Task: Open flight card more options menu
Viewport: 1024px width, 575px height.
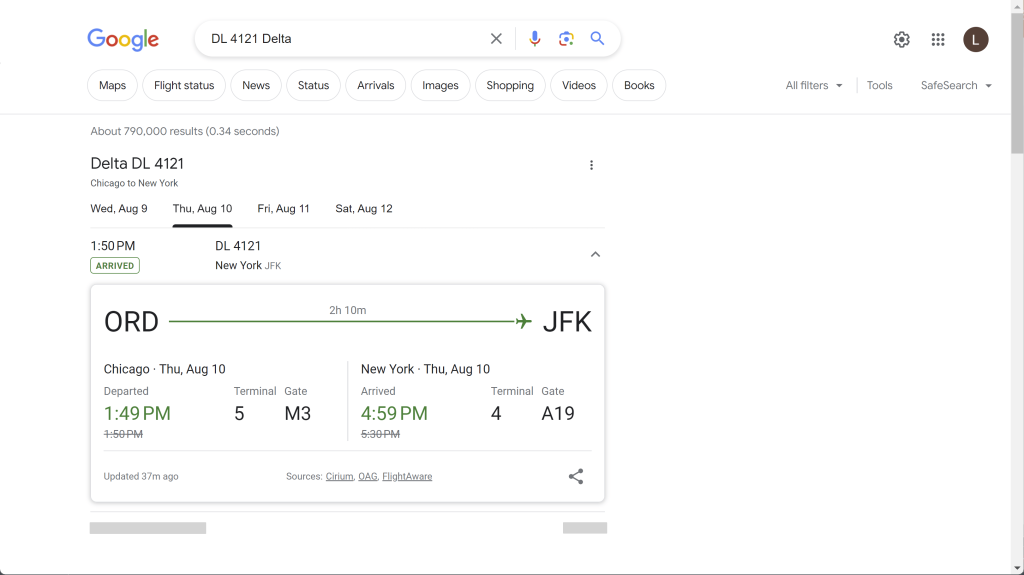Action: [591, 165]
